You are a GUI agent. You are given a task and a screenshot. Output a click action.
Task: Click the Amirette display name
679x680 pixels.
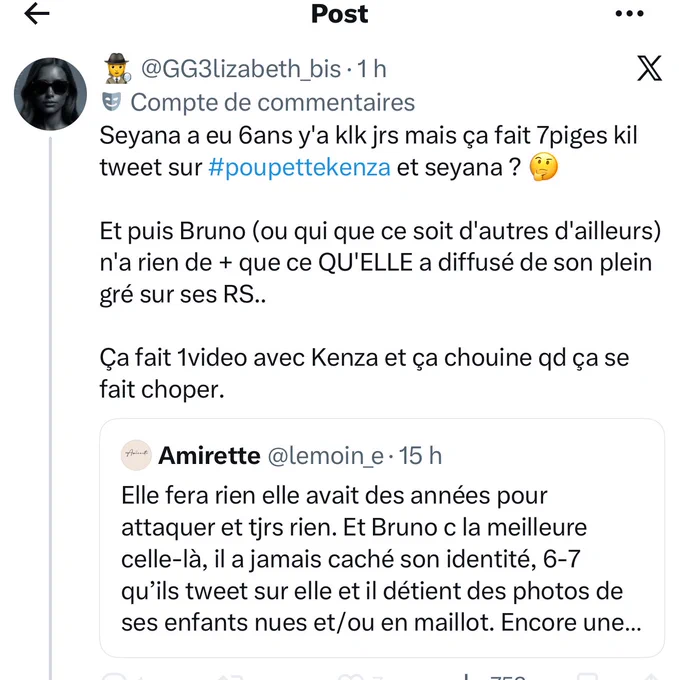pos(209,456)
